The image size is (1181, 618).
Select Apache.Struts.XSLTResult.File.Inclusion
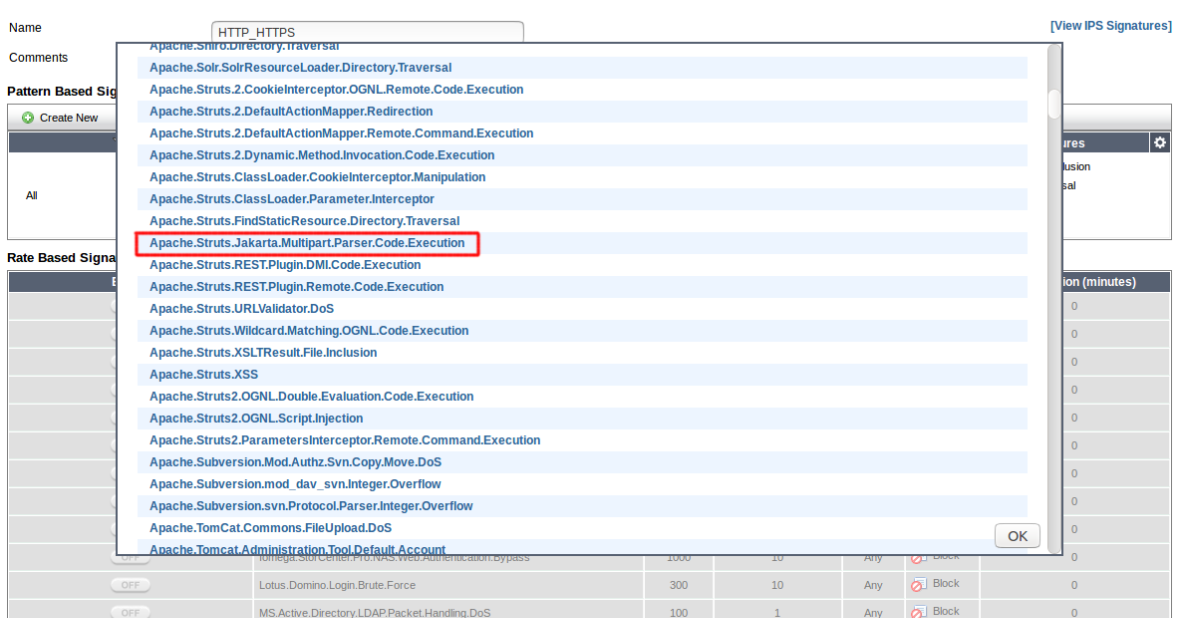coord(263,352)
